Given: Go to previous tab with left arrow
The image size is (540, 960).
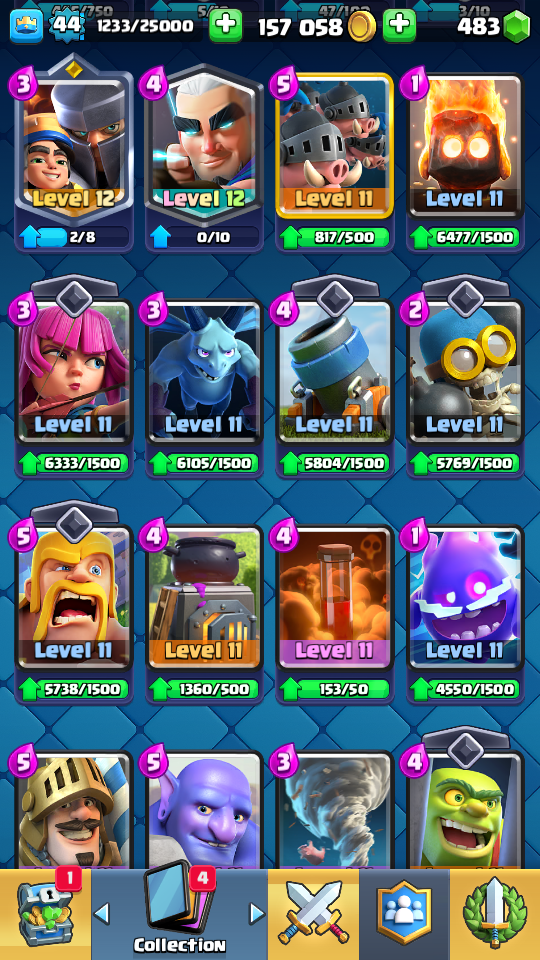Looking at the screenshot, I should point(102,913).
